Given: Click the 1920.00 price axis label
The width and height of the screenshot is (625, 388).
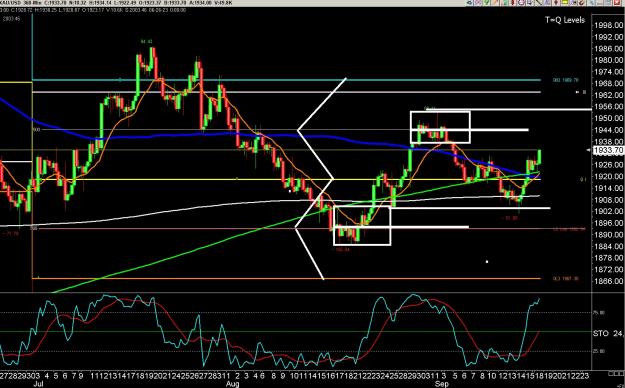Looking at the screenshot, I should pos(609,177).
